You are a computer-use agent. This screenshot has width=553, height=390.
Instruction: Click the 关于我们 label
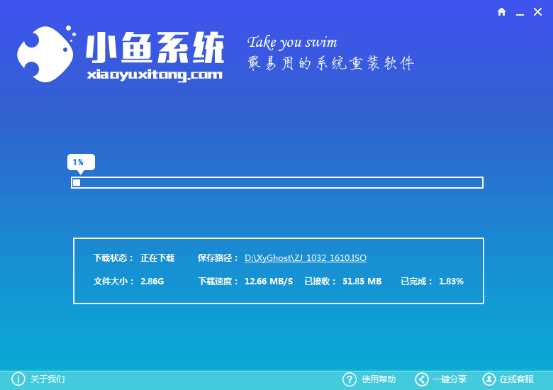coord(47,379)
